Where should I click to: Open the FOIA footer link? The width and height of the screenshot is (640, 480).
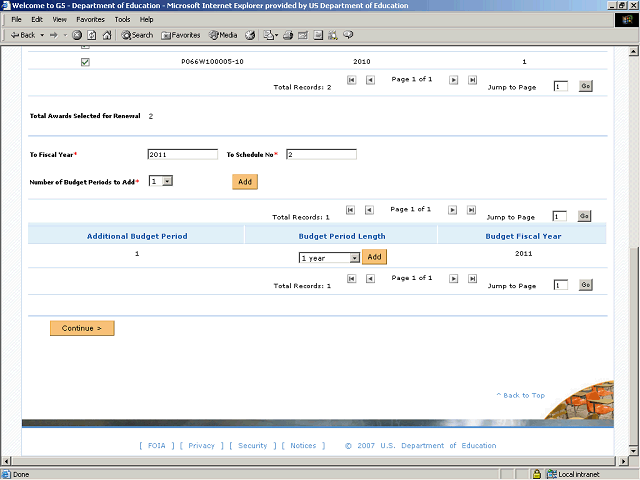[157, 445]
